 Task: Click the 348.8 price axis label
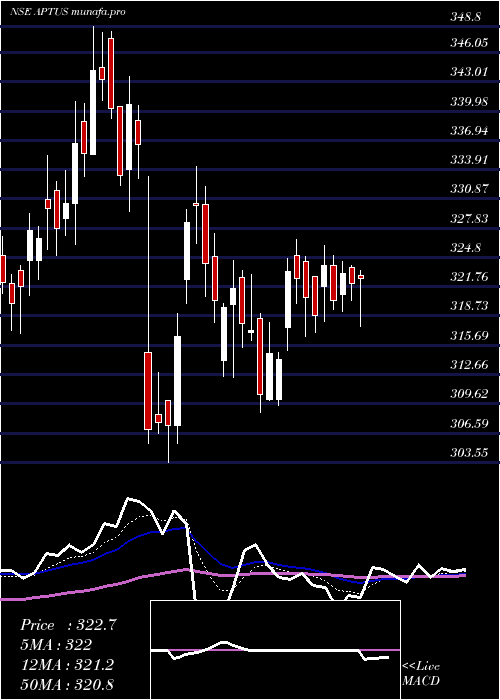[x=466, y=17]
